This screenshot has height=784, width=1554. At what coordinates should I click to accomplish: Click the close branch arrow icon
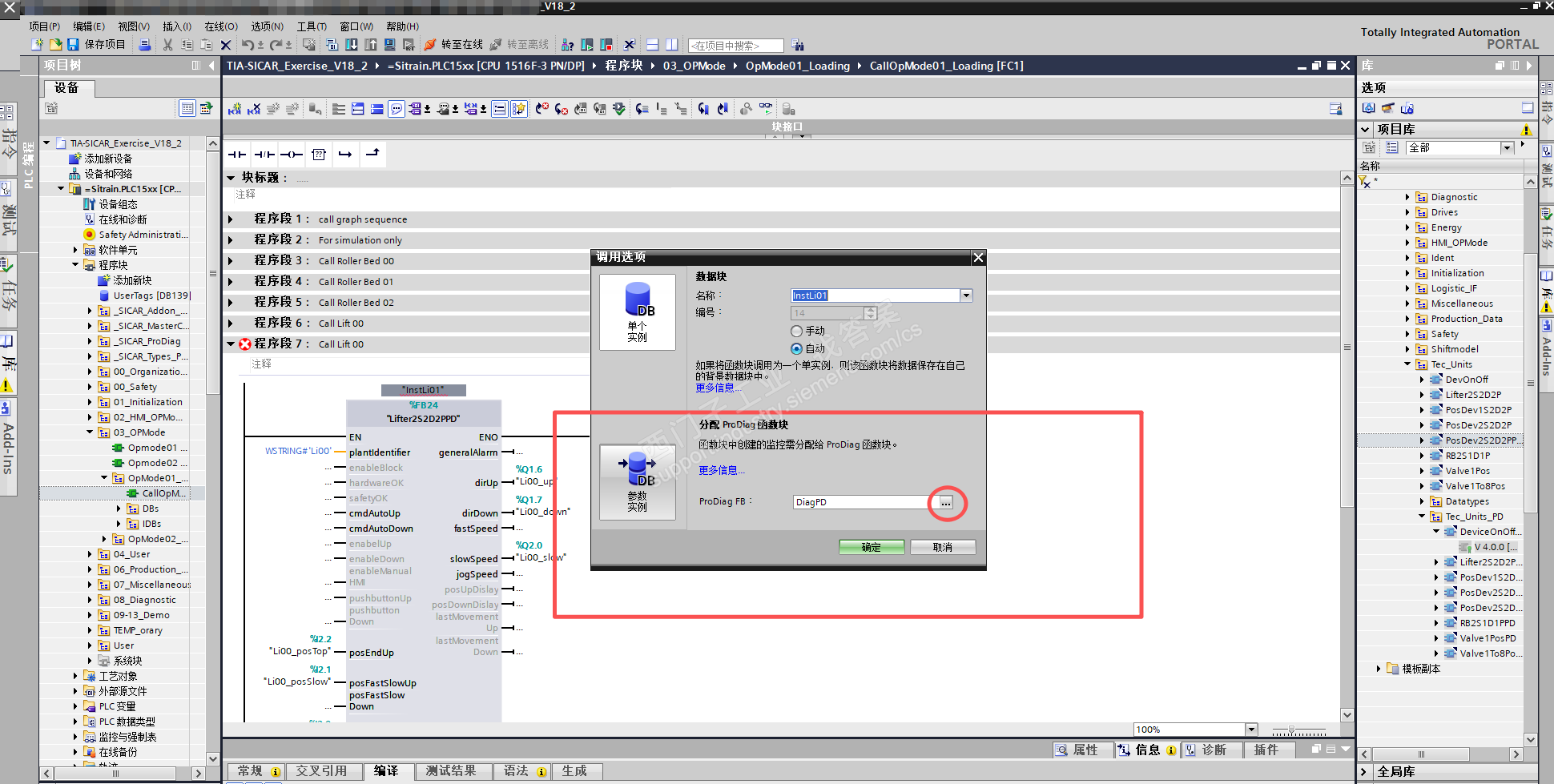coord(372,155)
